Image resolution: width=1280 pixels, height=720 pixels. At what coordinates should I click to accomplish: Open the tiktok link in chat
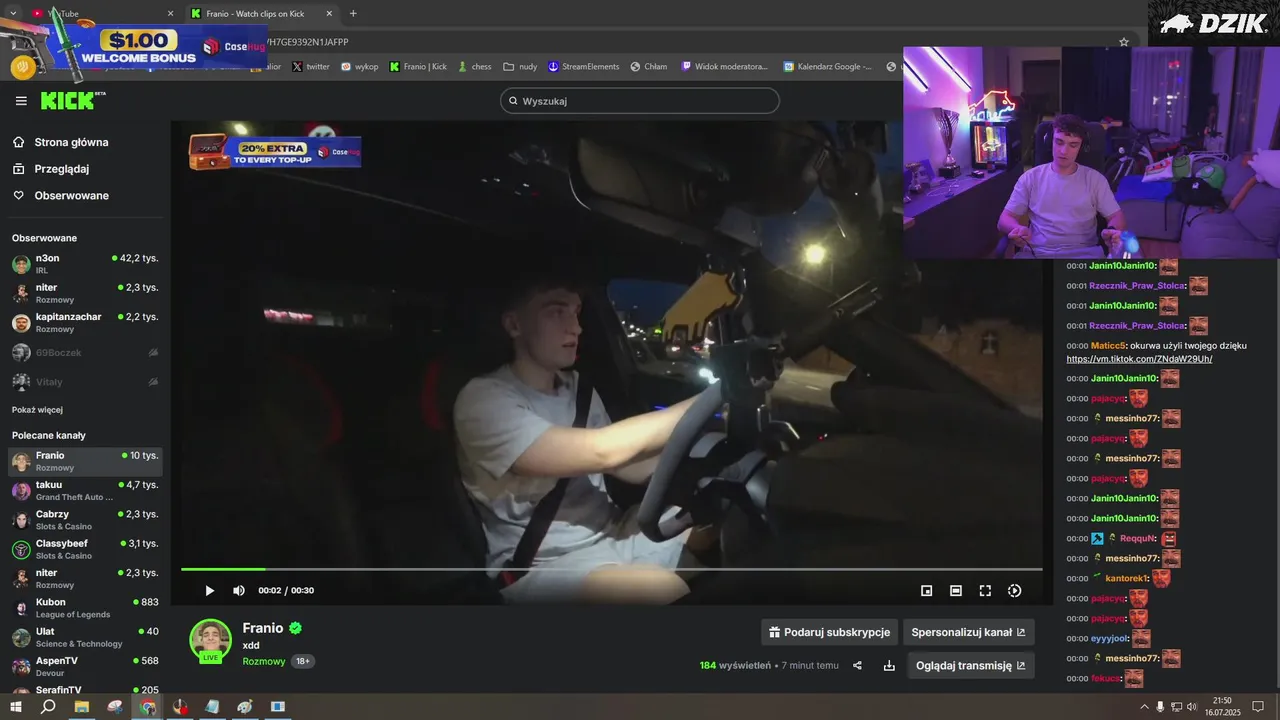coord(1139,359)
